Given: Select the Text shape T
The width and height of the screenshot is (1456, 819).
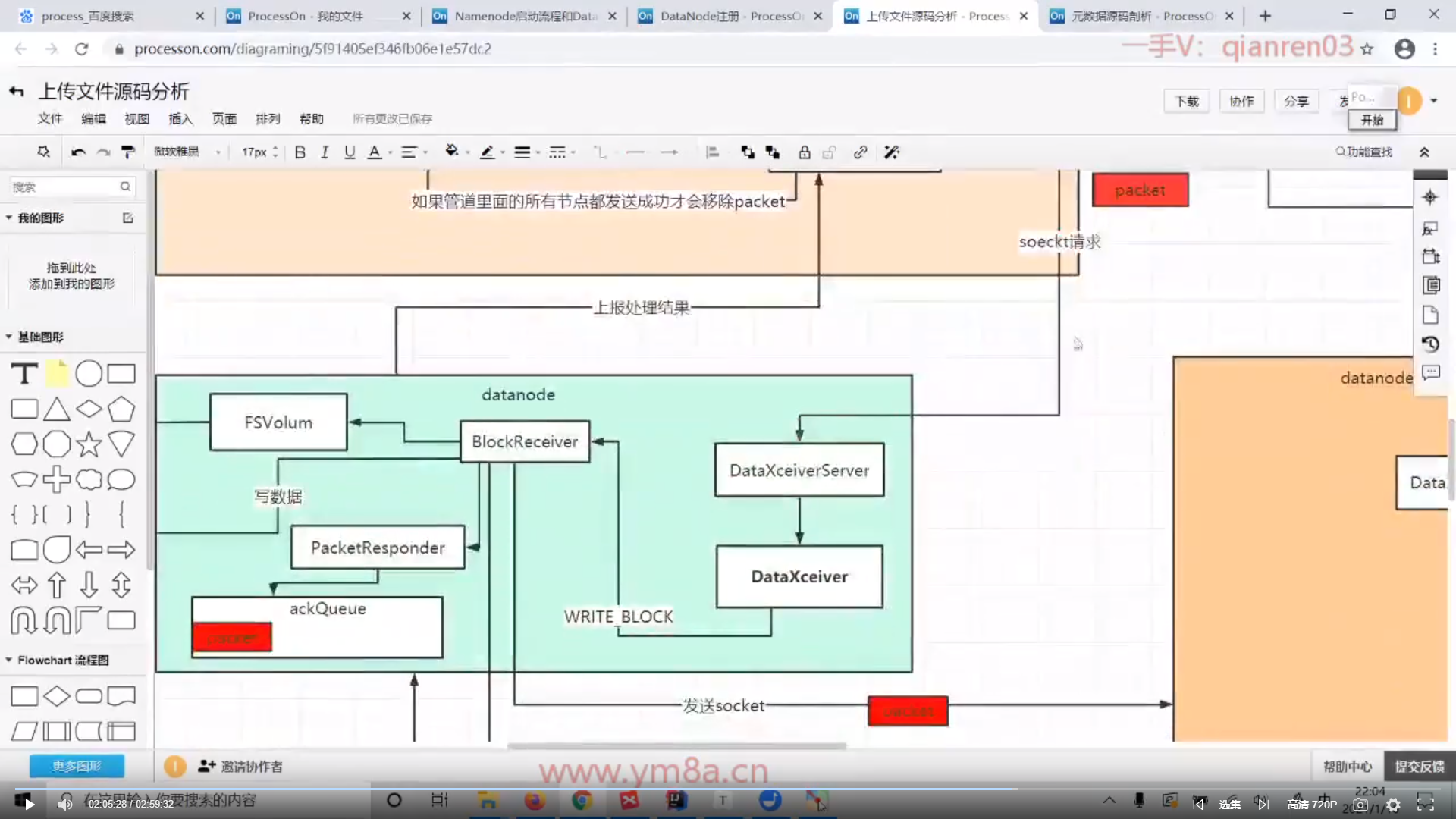Looking at the screenshot, I should 24,374.
